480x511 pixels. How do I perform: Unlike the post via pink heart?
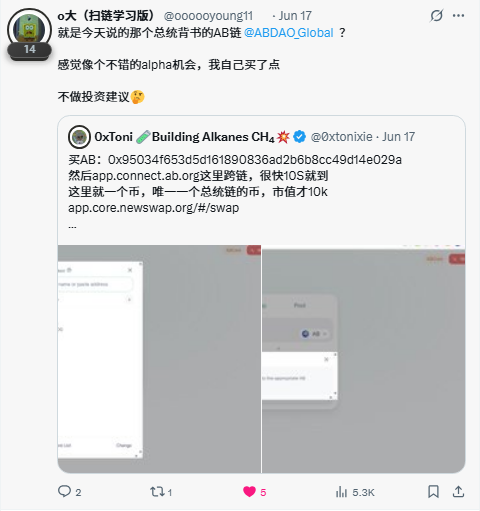(x=249, y=492)
